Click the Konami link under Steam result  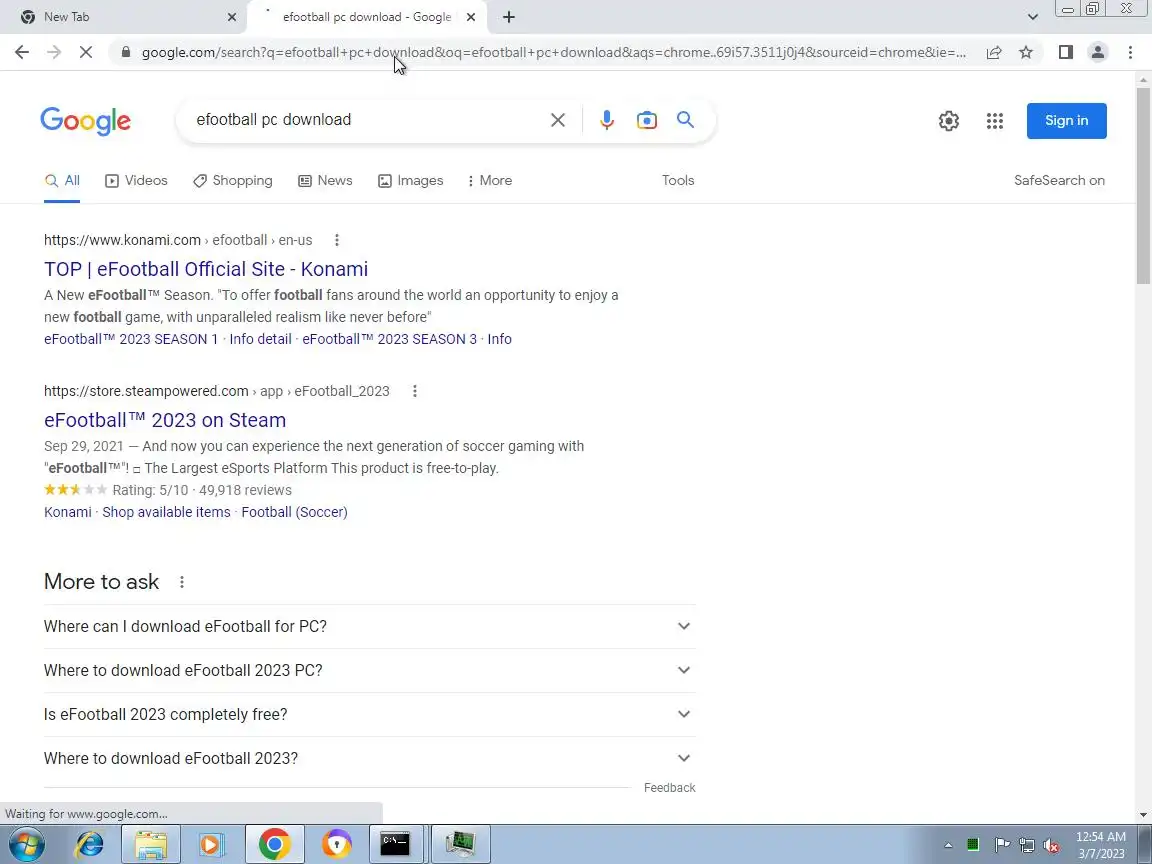click(68, 512)
